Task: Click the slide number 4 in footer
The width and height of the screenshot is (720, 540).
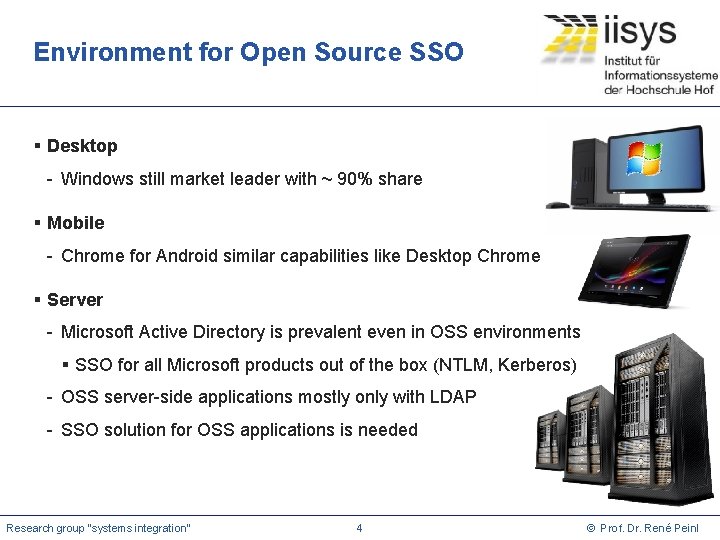Action: click(x=359, y=528)
